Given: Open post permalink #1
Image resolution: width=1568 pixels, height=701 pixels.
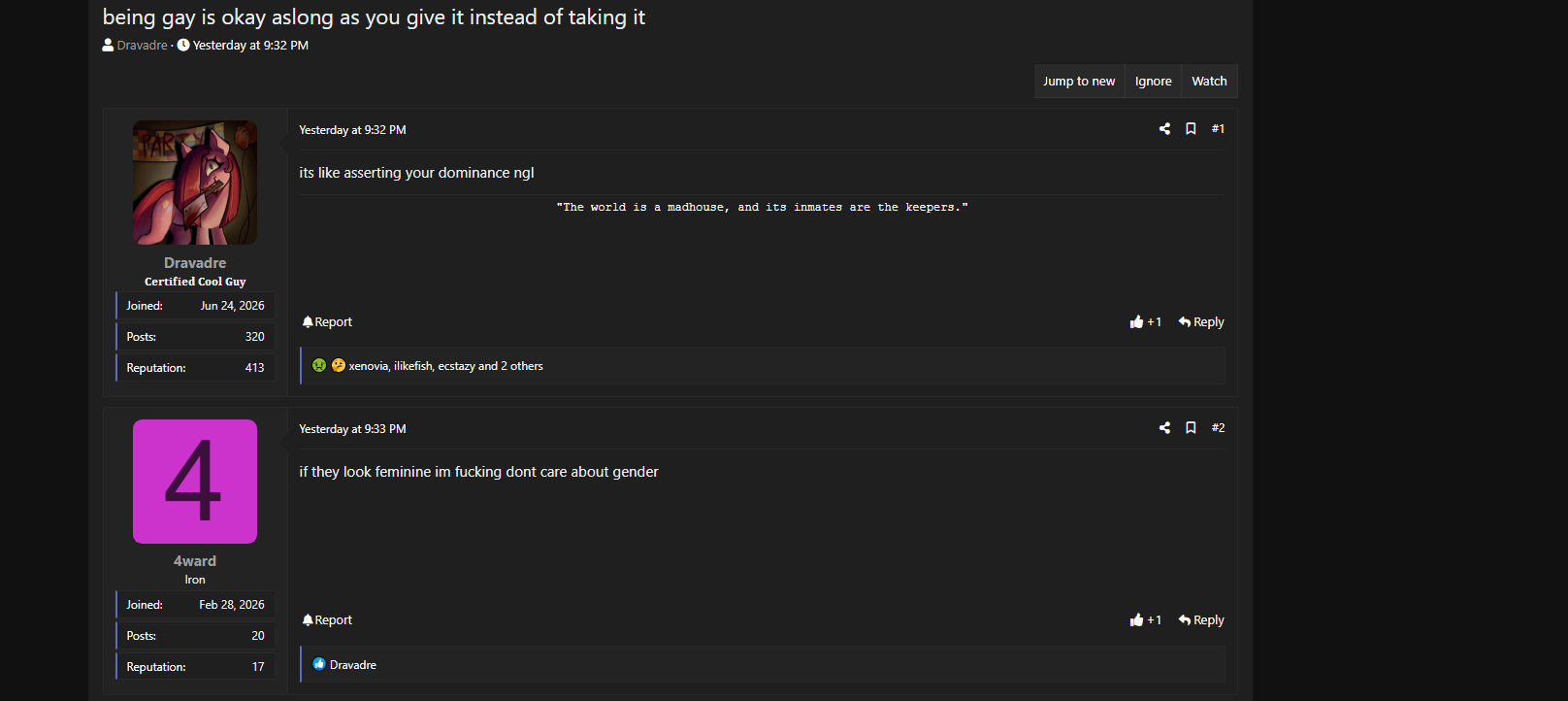Looking at the screenshot, I should click(1218, 129).
